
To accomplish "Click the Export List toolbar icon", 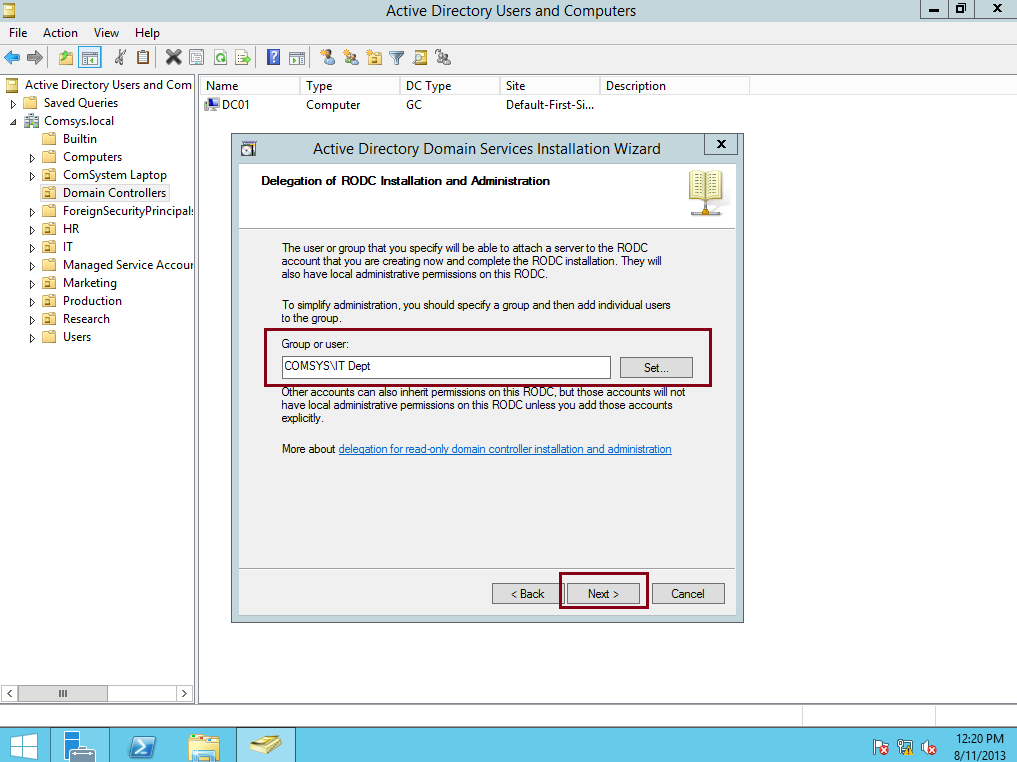I will tap(242, 57).
